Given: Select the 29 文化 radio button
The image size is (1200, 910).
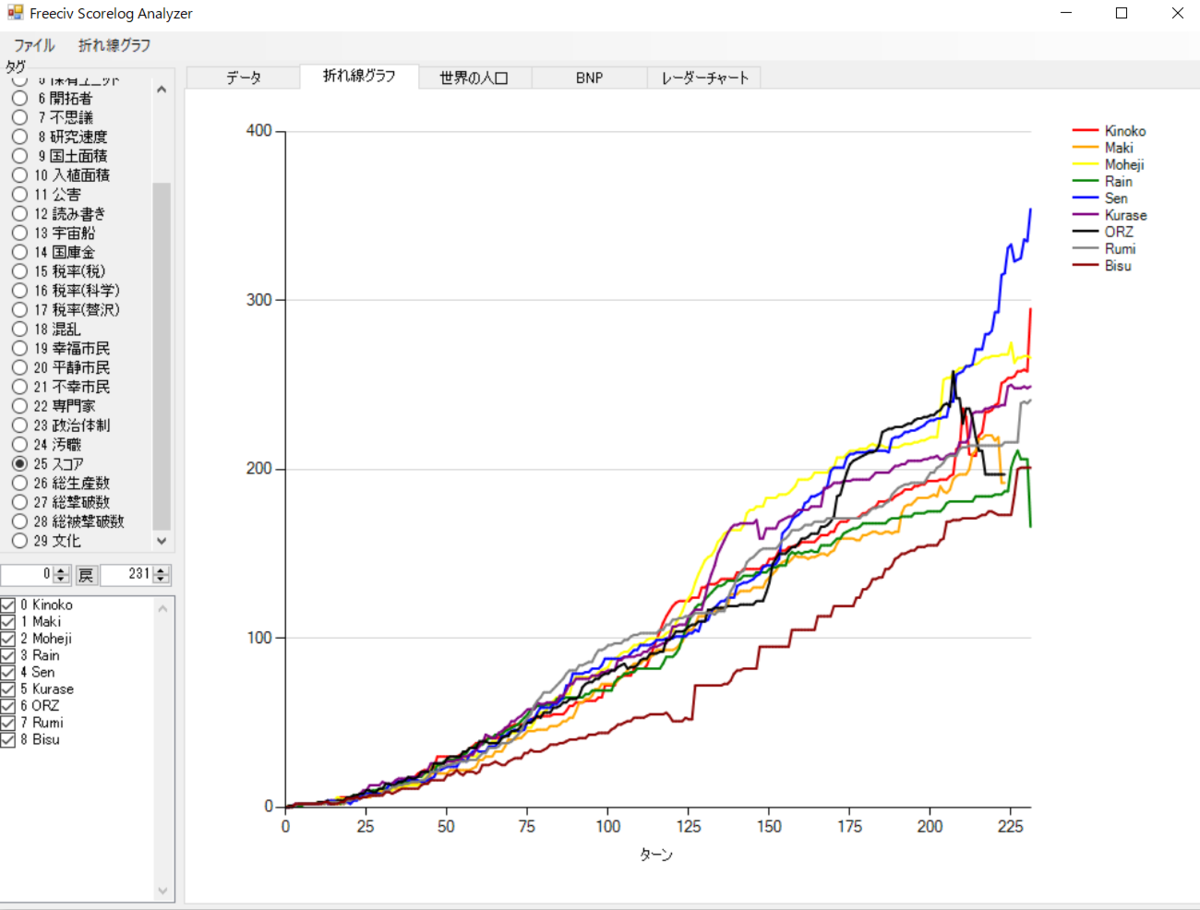Looking at the screenshot, I should click(x=19, y=541).
